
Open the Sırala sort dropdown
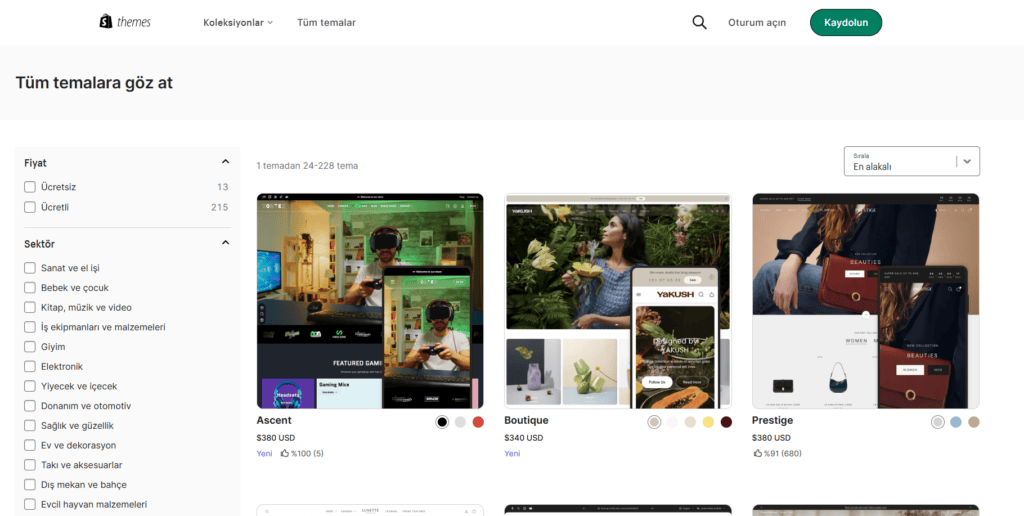pyautogui.click(x=912, y=161)
